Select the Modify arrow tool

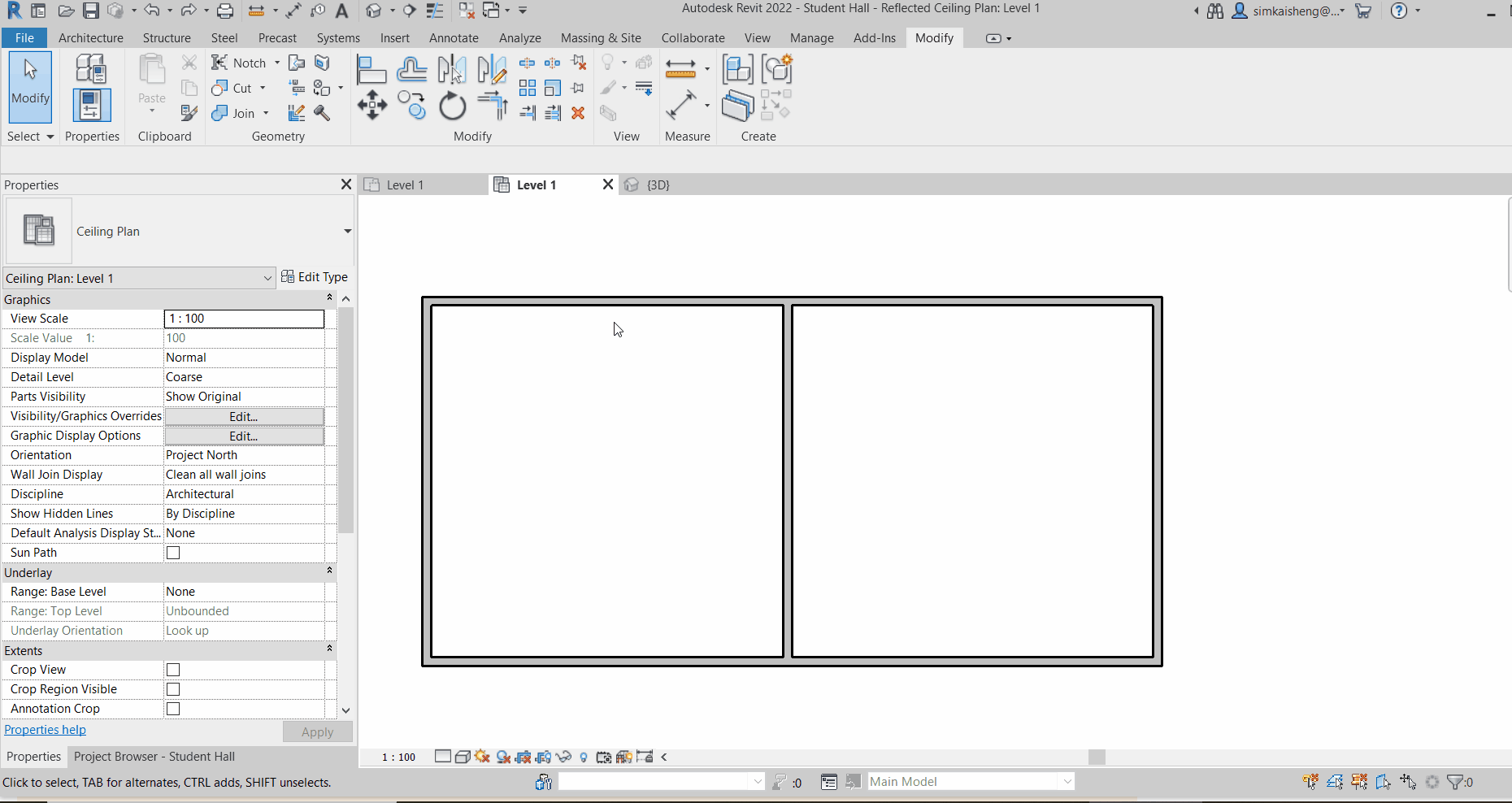point(31,86)
